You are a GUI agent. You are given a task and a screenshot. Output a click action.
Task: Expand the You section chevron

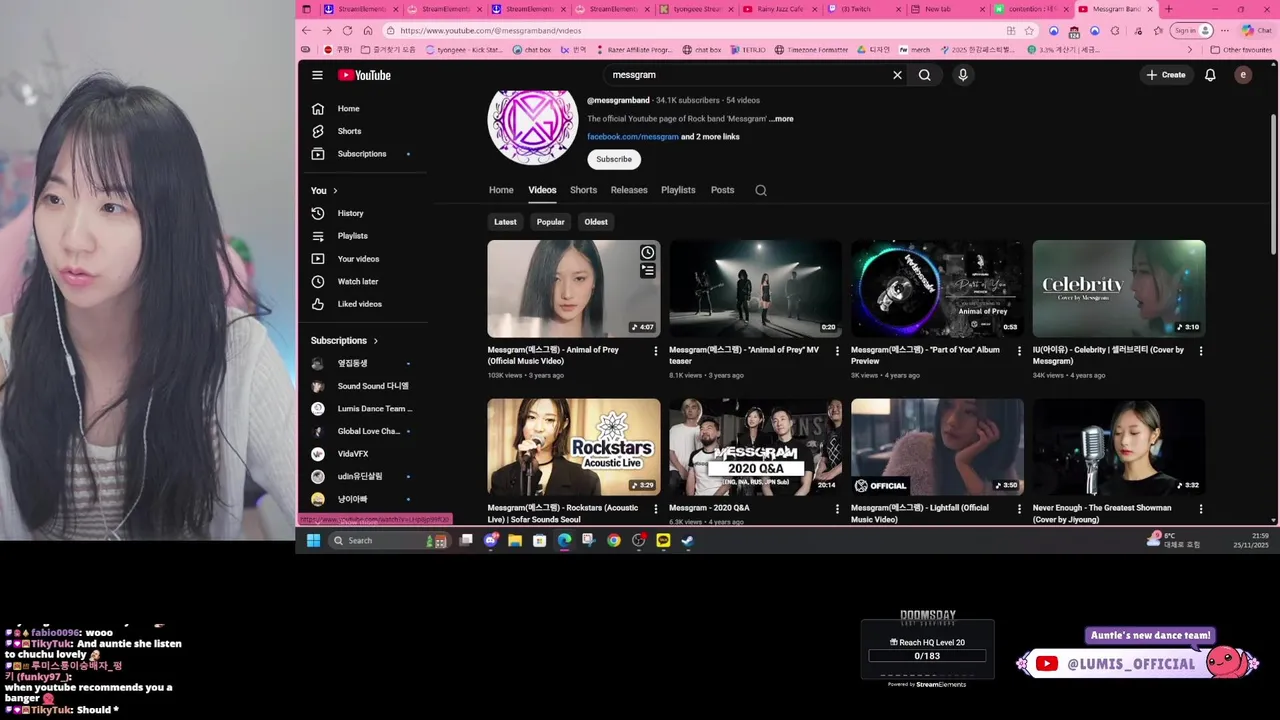pos(335,191)
